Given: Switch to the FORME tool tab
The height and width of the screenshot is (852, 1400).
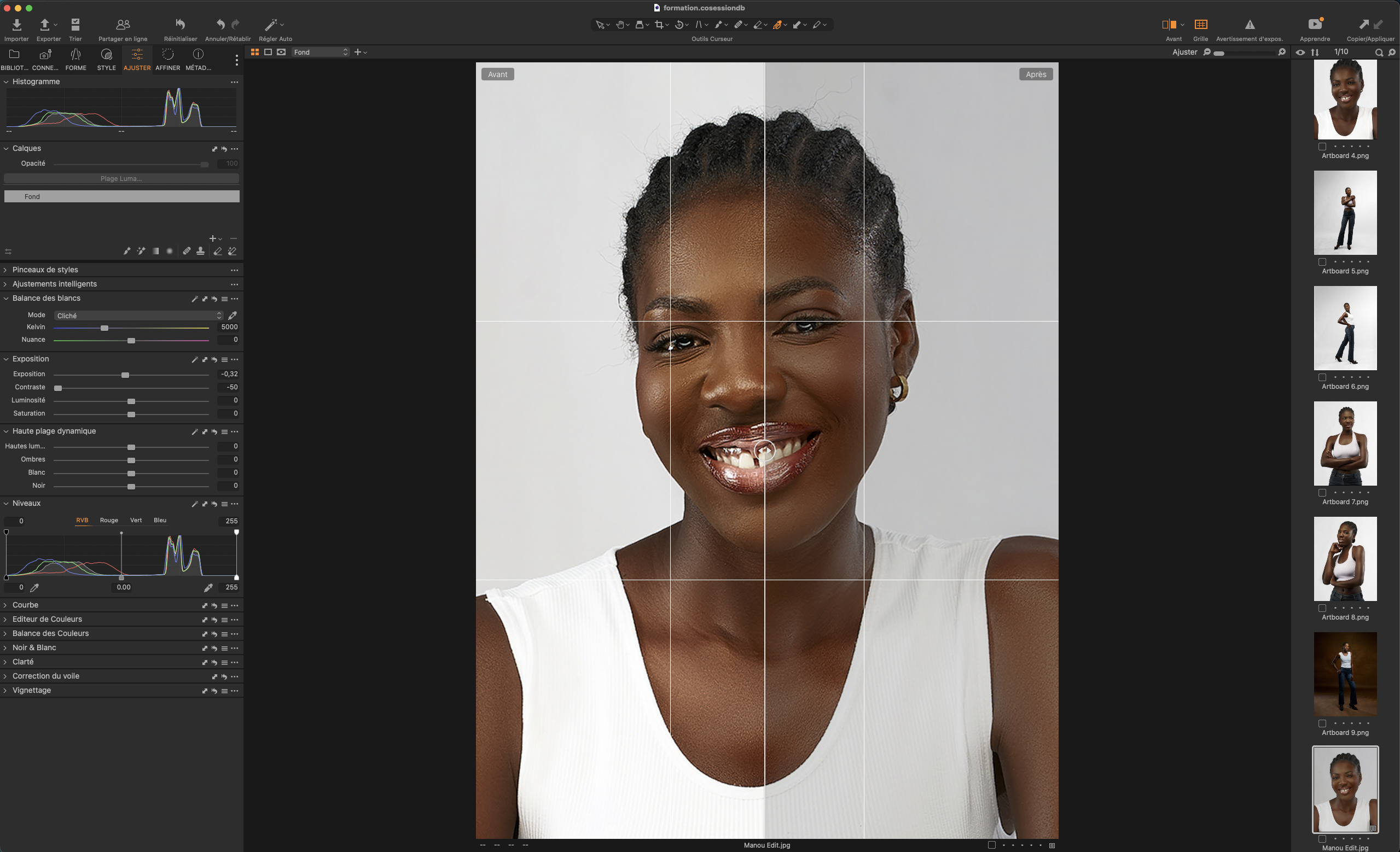Looking at the screenshot, I should (x=75, y=59).
